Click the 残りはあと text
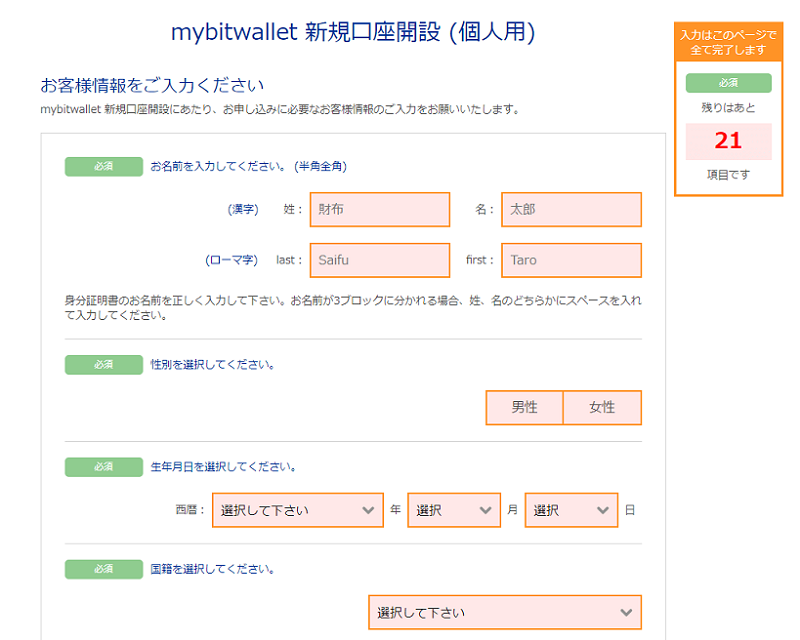Image resolution: width=800 pixels, height=640 pixels. point(728,108)
